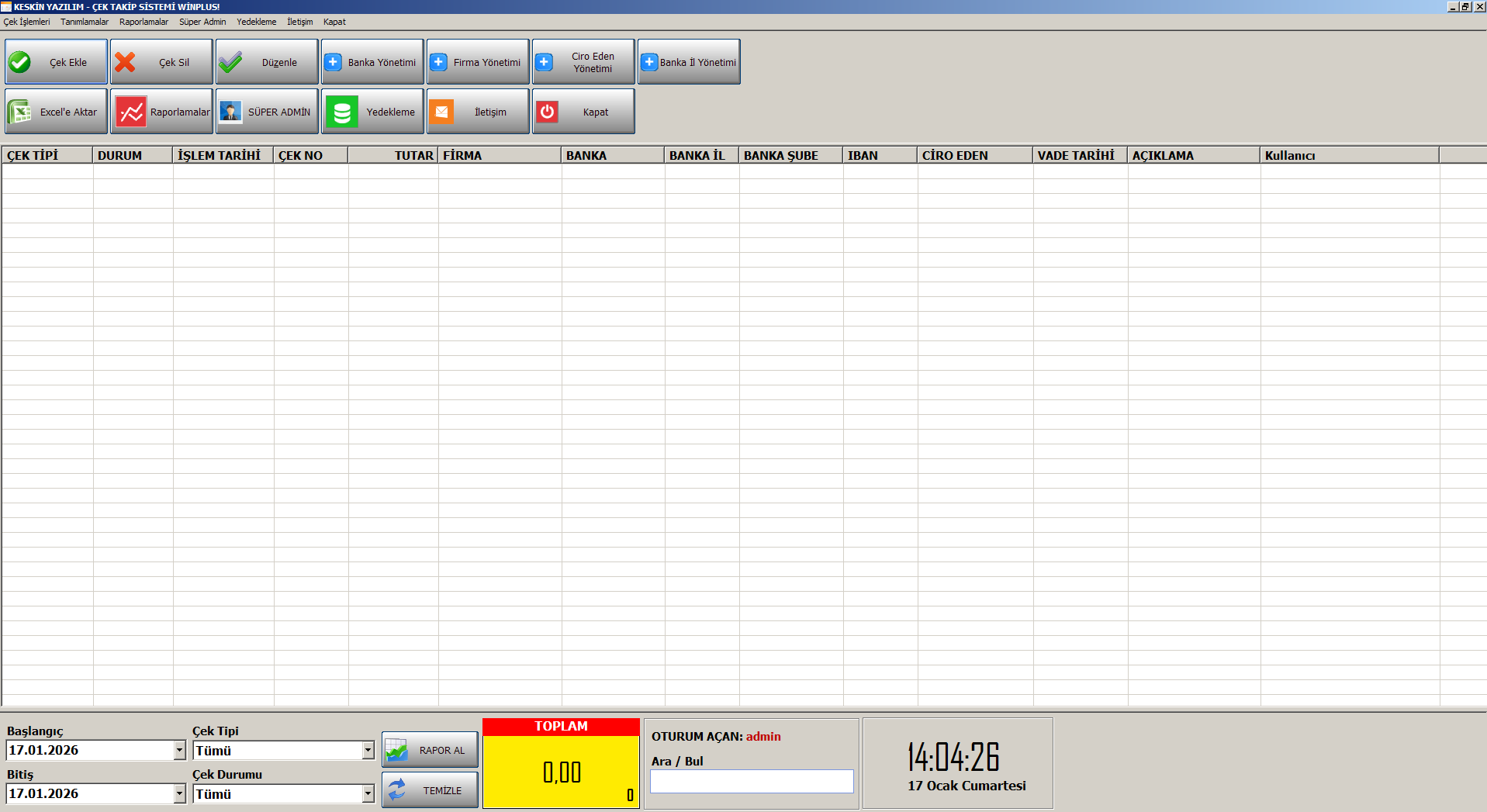Click the Ara / Bul search field
Viewport: 1487px width, 812px height.
pos(751,781)
